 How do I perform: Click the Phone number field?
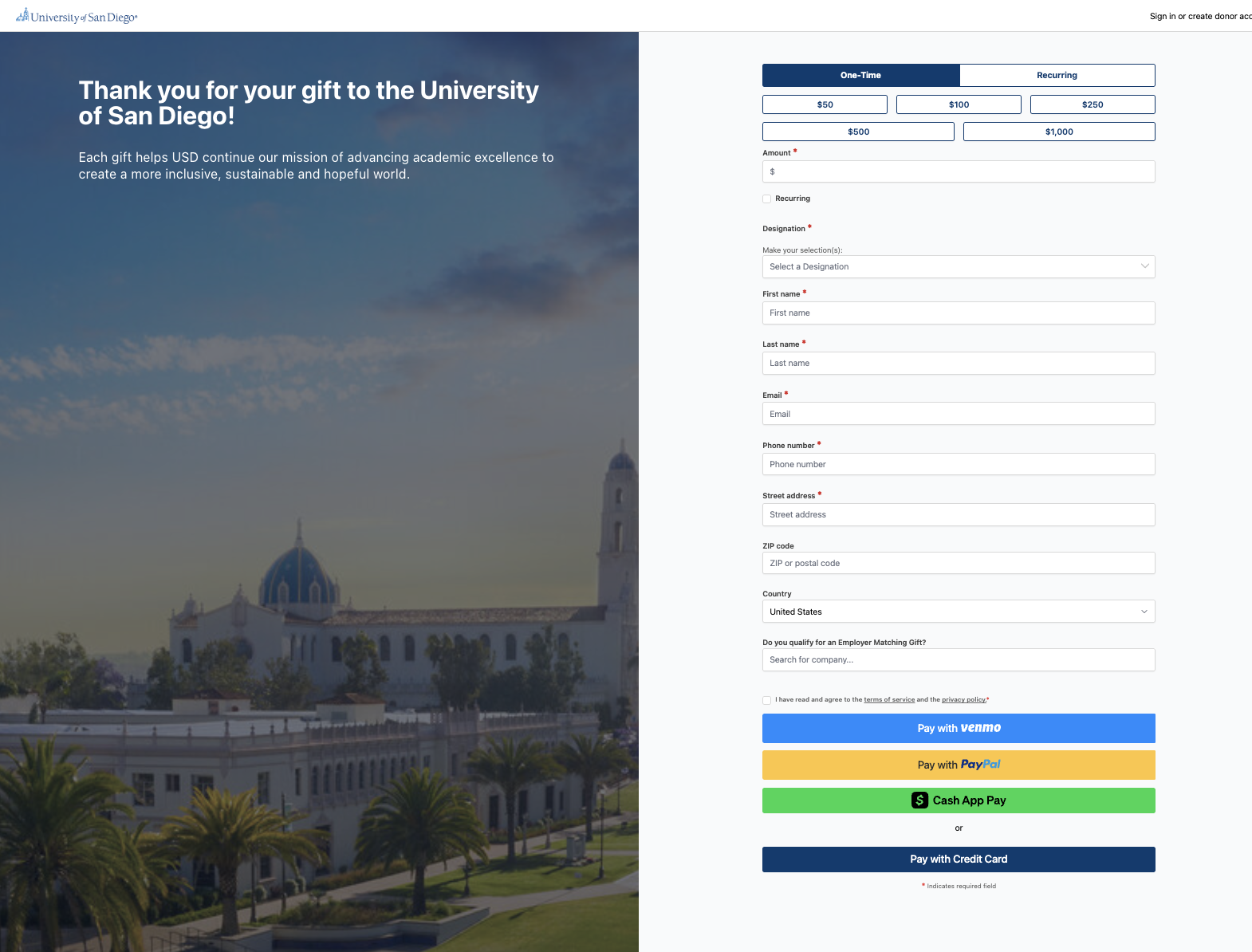(x=959, y=464)
